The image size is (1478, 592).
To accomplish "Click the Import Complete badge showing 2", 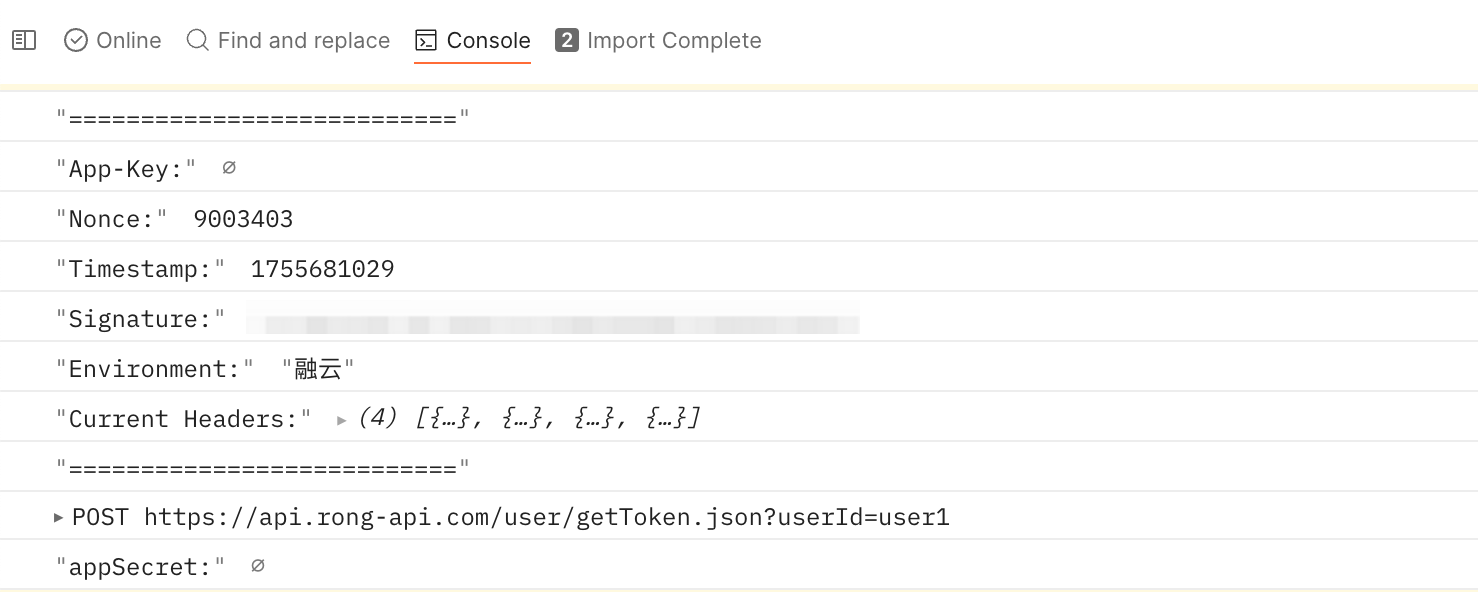I will (567, 40).
